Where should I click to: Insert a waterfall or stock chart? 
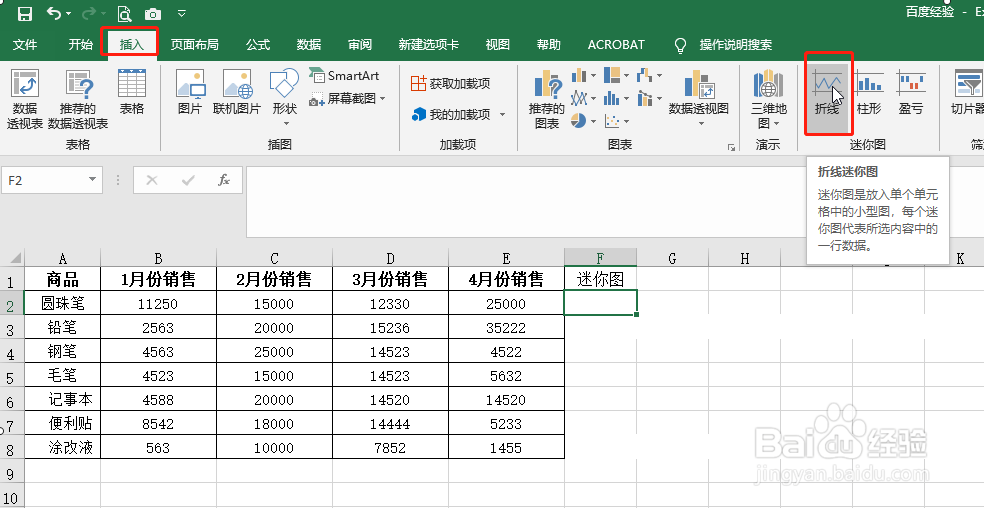click(x=650, y=76)
